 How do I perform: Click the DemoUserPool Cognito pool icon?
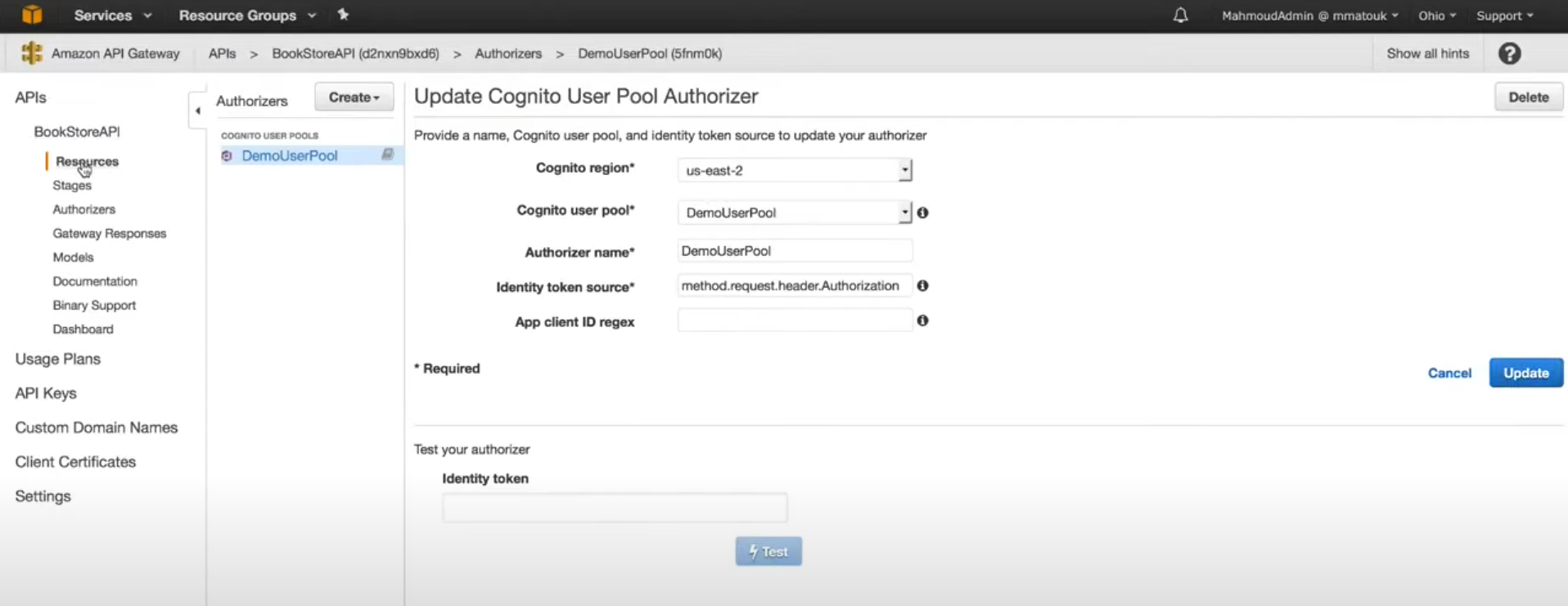tap(227, 155)
